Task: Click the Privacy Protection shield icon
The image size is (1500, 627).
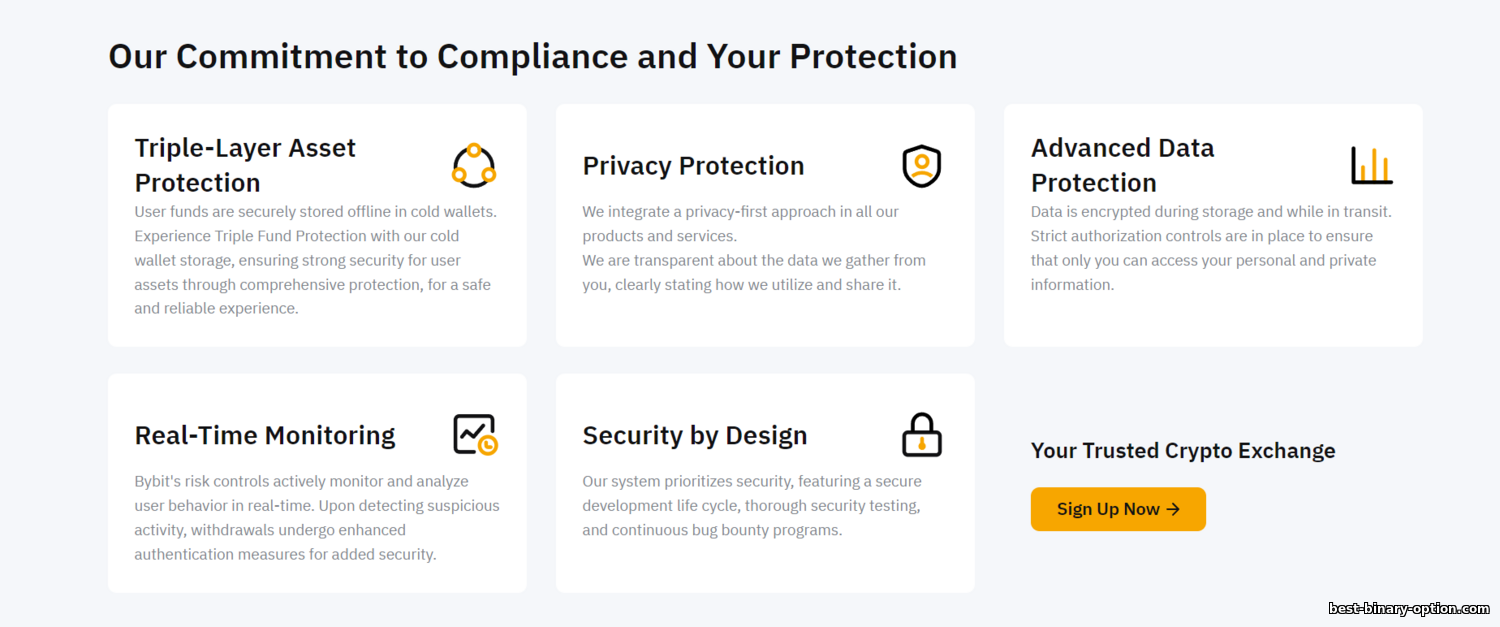Action: click(921, 166)
